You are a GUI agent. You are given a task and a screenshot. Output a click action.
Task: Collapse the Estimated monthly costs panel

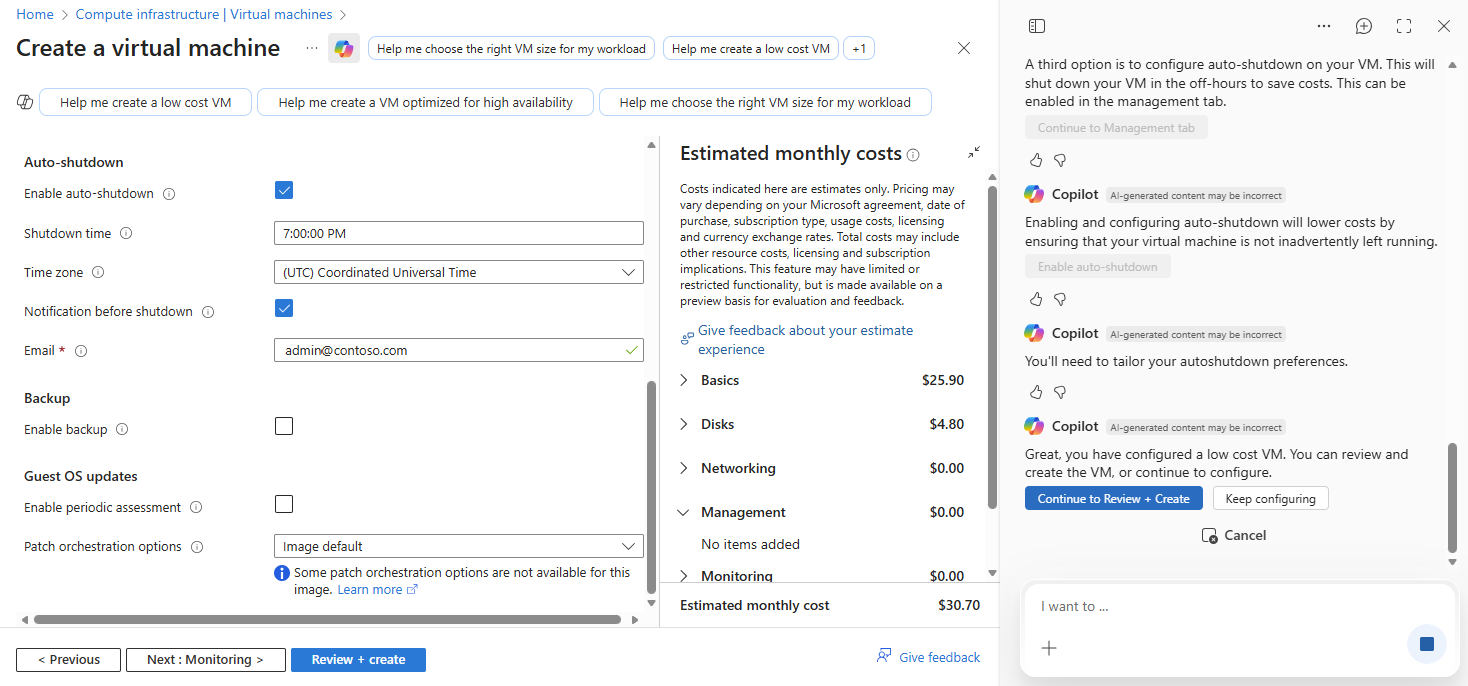[974, 153]
